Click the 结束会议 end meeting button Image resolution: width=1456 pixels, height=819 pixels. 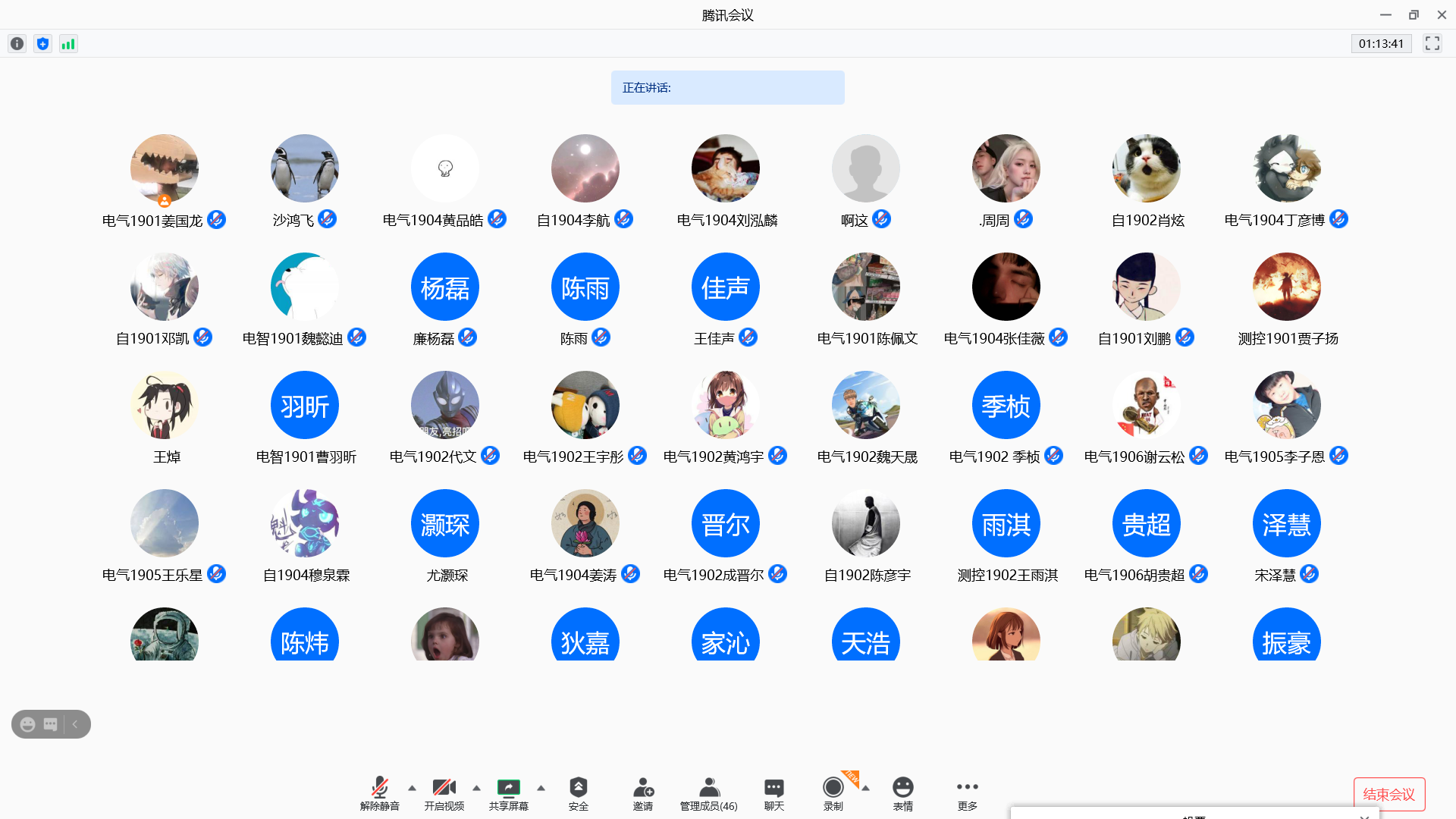click(1389, 794)
